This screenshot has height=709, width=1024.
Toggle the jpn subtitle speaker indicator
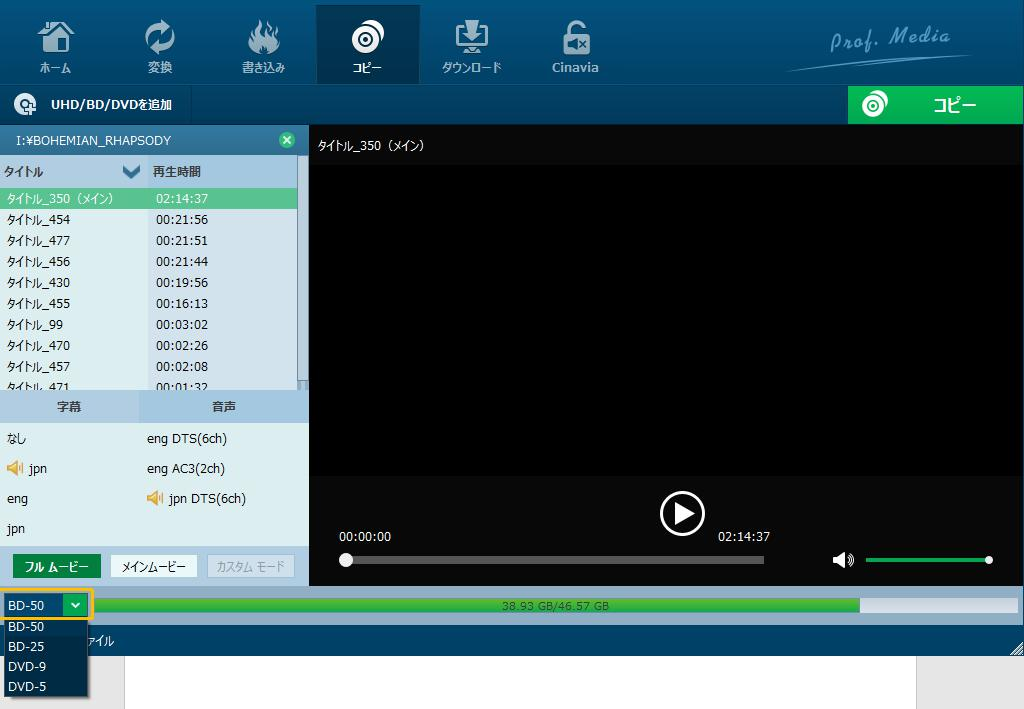coord(14,468)
